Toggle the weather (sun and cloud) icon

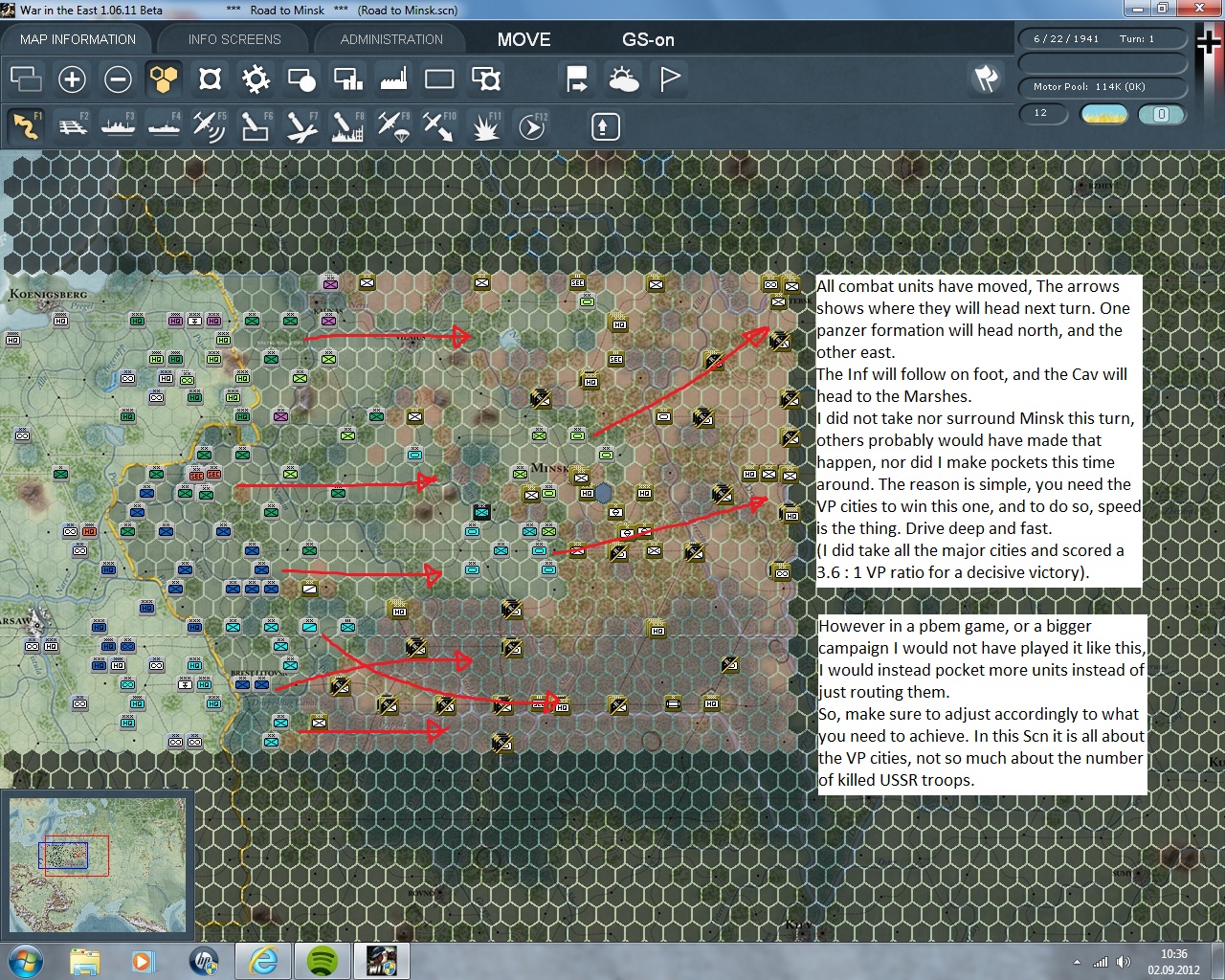[623, 79]
